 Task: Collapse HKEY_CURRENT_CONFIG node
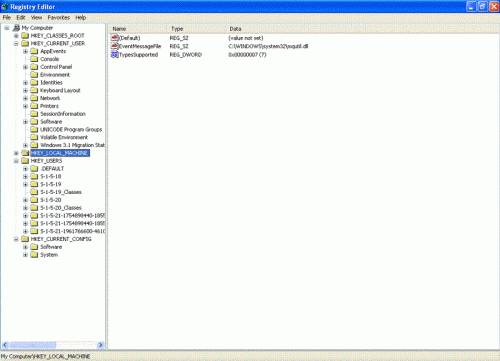[16, 239]
